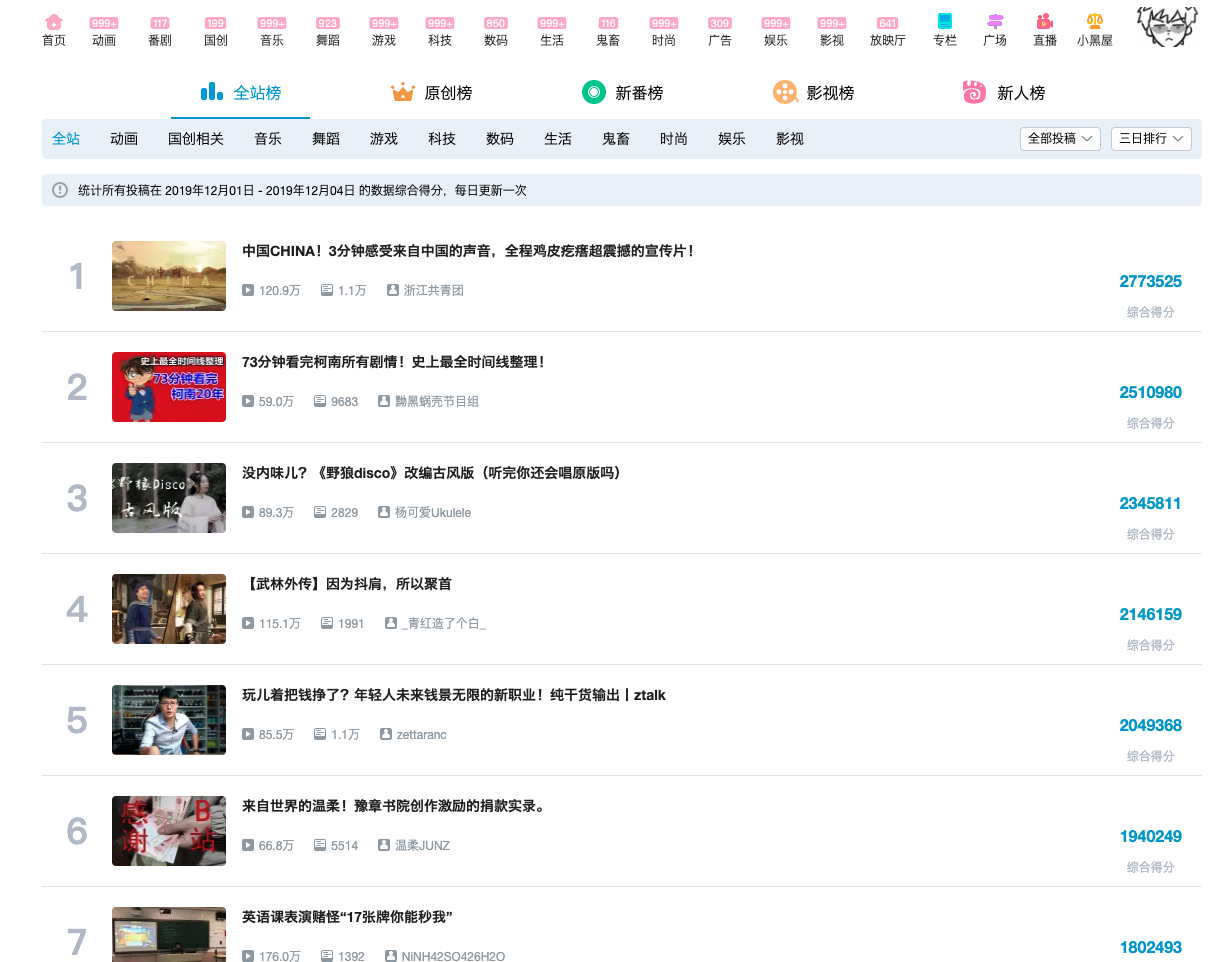Select the 鬼畜 category filter
Screen dimensions: 1223x962
click(x=616, y=139)
